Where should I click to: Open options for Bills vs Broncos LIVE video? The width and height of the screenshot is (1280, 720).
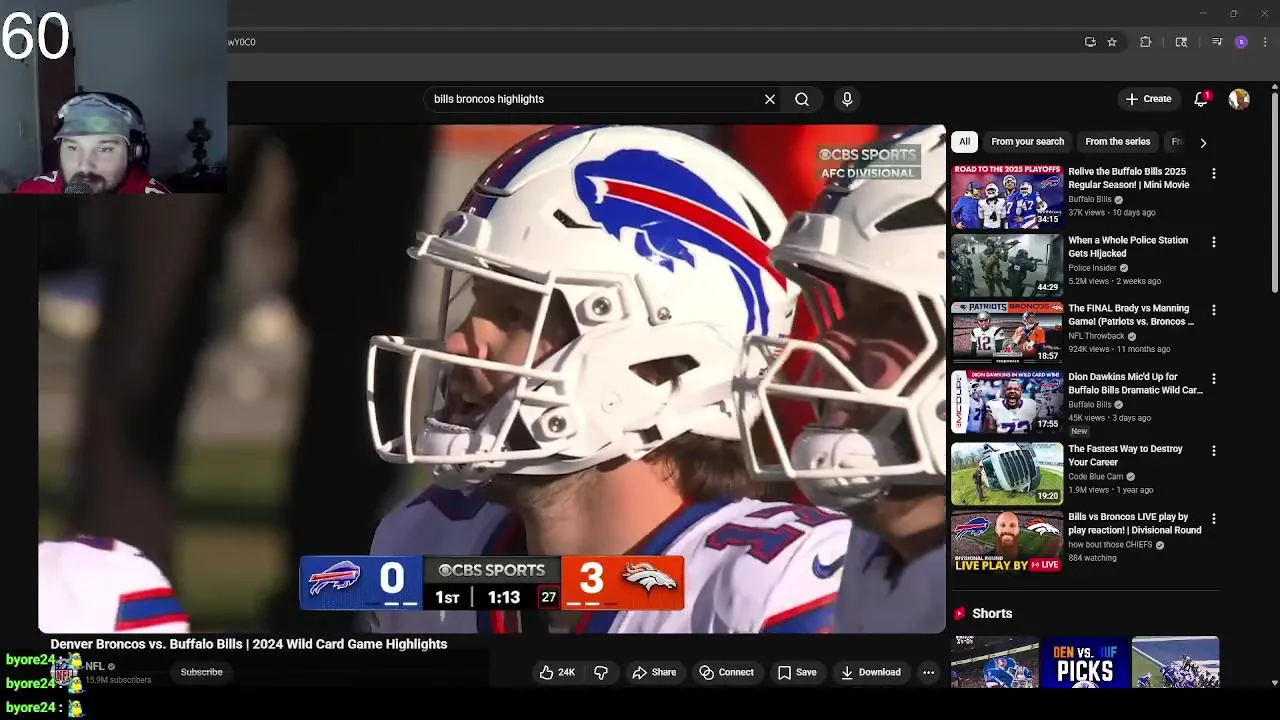(1214, 519)
